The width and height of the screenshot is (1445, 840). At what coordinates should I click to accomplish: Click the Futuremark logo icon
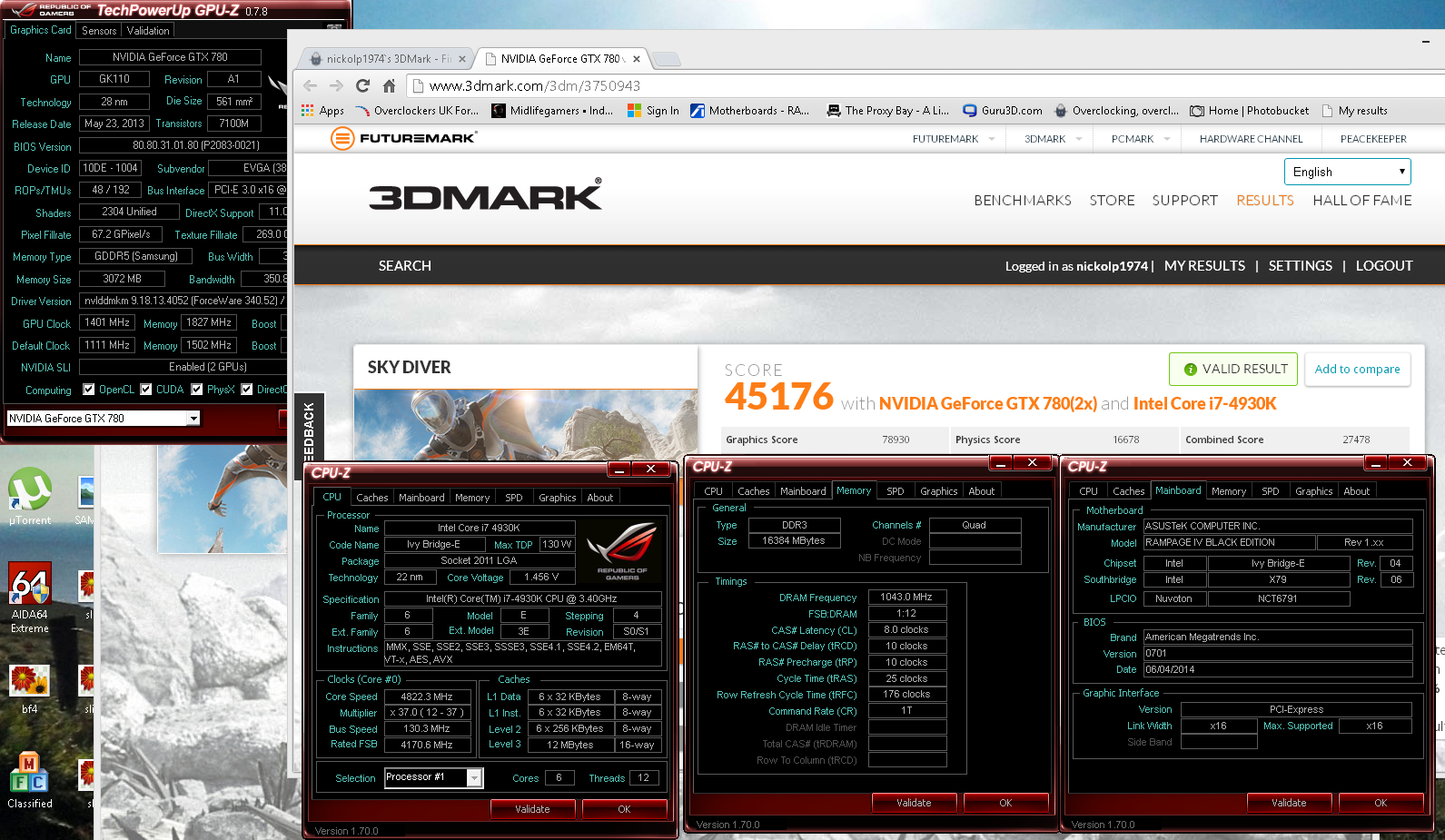click(x=342, y=139)
